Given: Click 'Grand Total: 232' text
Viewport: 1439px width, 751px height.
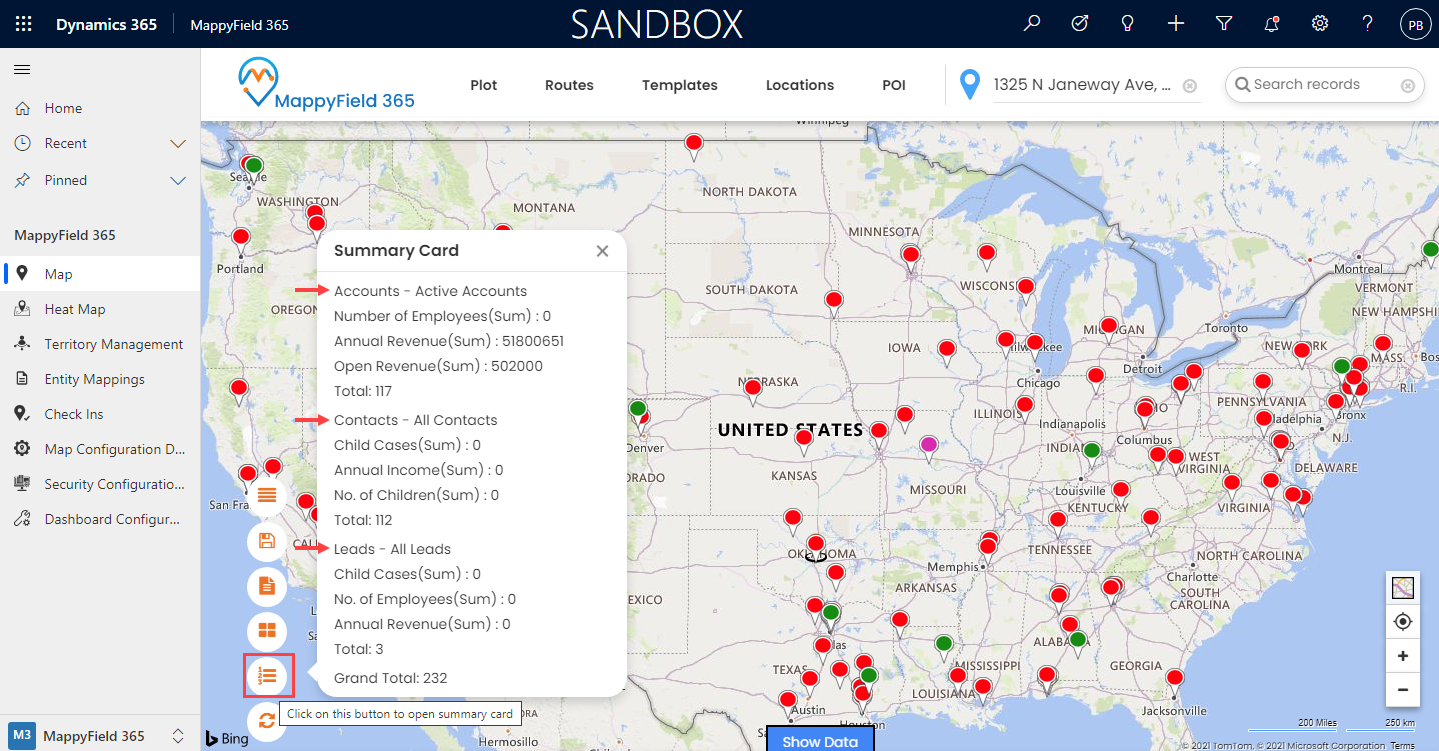Looking at the screenshot, I should tap(390, 678).
